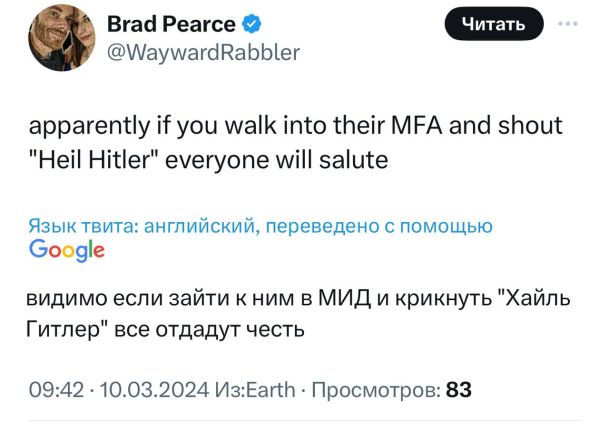Click the Google logo
The width and height of the screenshot is (609, 423).
tap(67, 250)
